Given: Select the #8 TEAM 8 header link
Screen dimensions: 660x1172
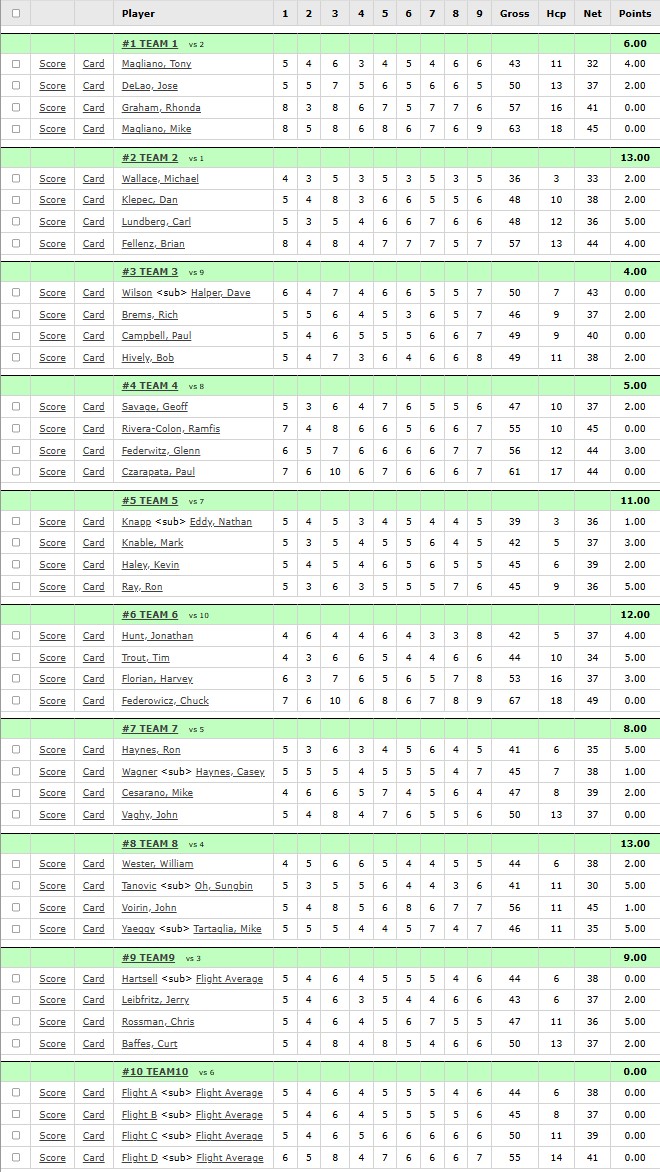Looking at the screenshot, I should point(150,844).
